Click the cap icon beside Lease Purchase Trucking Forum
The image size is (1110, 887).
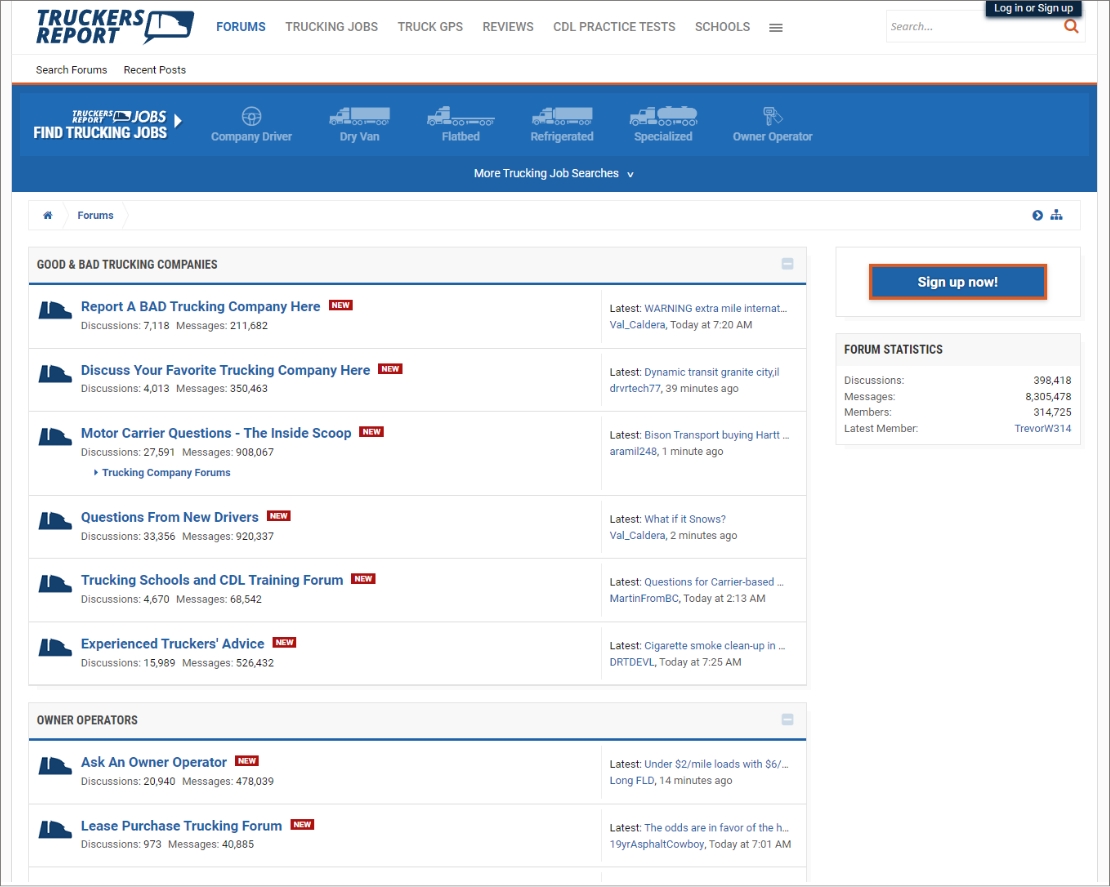click(55, 830)
